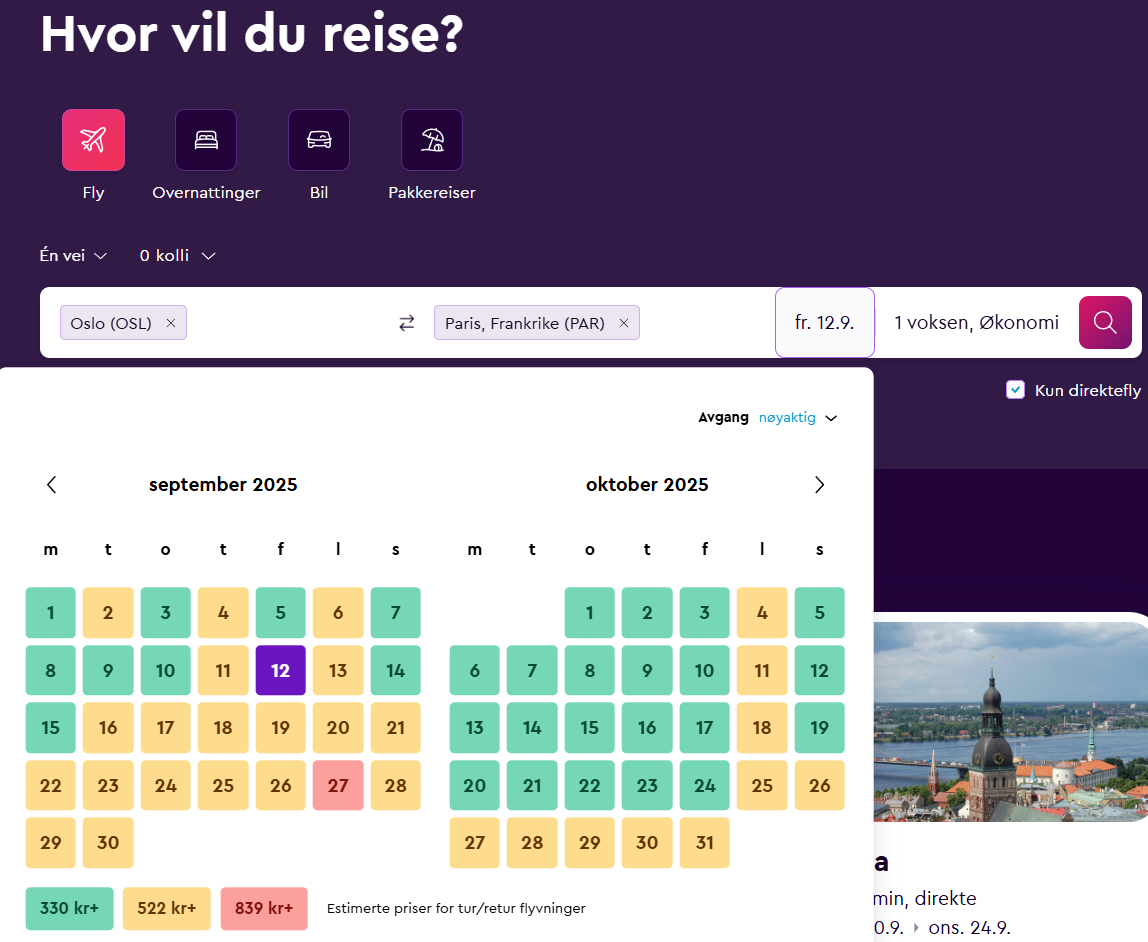Viewport: 1148px width, 942px height.
Task: Select 27 September red priced date
Action: 338,785
